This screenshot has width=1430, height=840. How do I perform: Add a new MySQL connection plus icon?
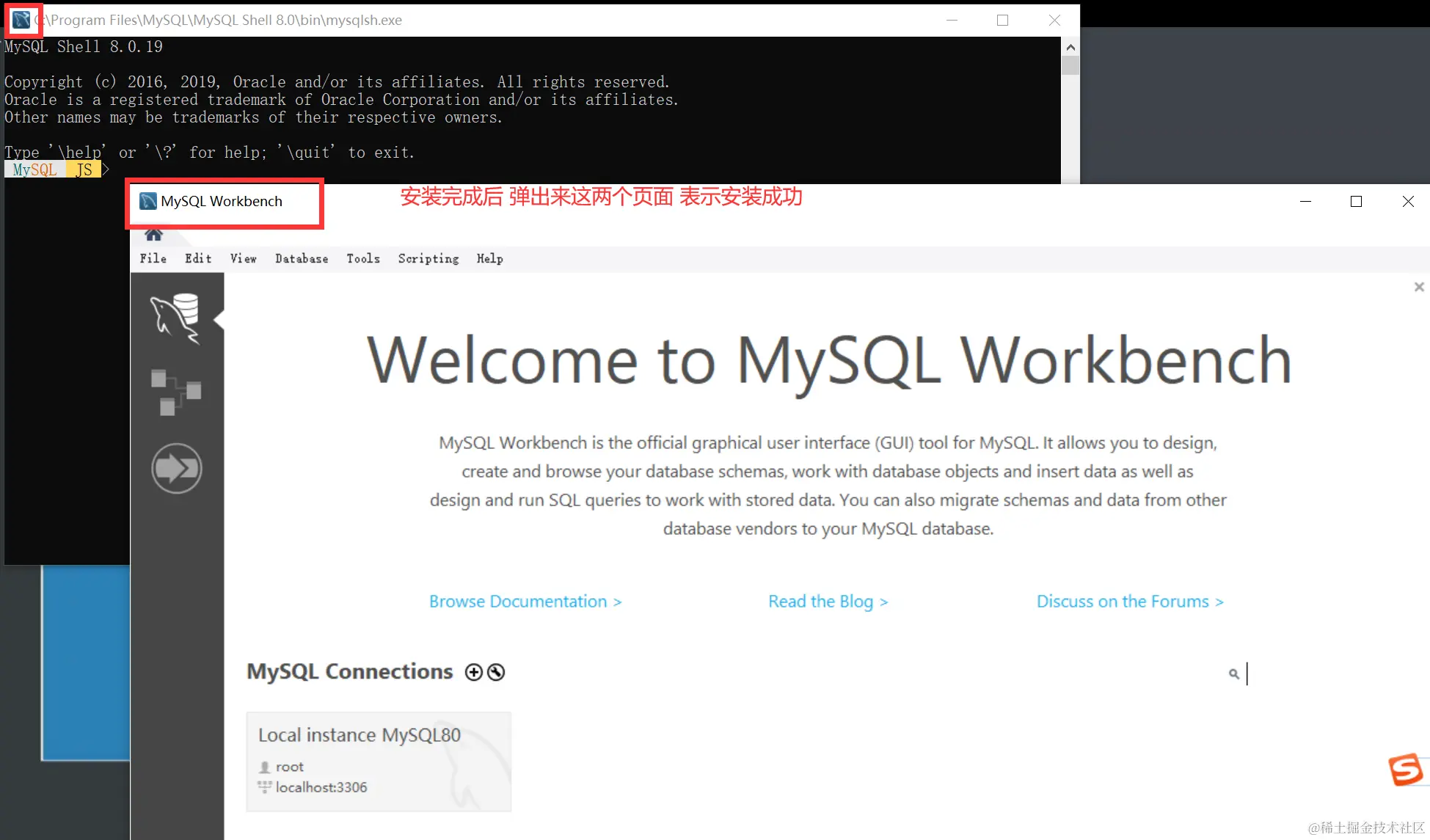tap(474, 672)
